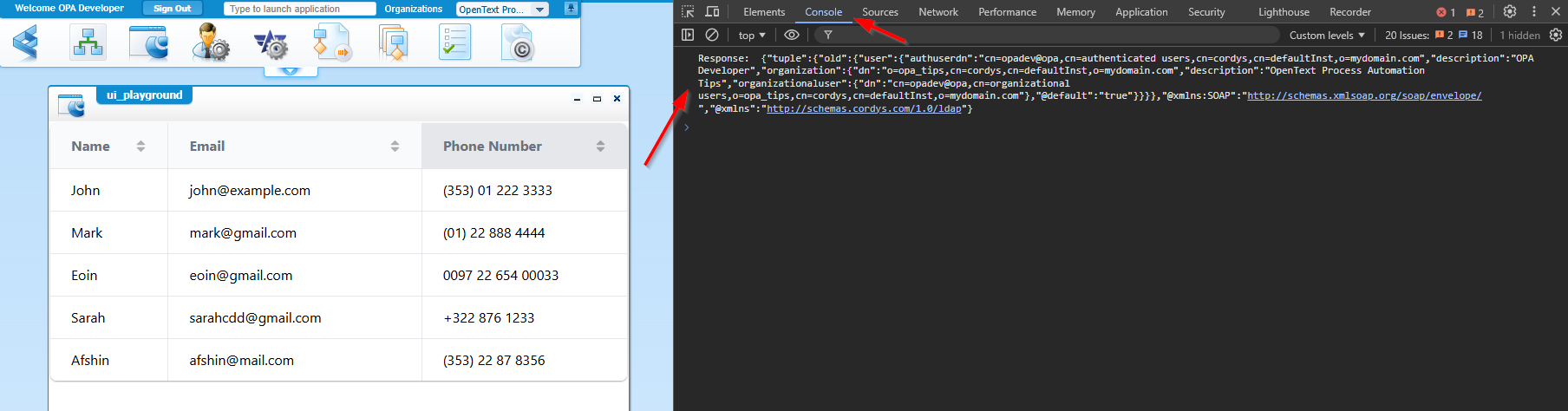Toggle the live expression eye icon
This screenshot has width=1568, height=411.
(x=792, y=35)
